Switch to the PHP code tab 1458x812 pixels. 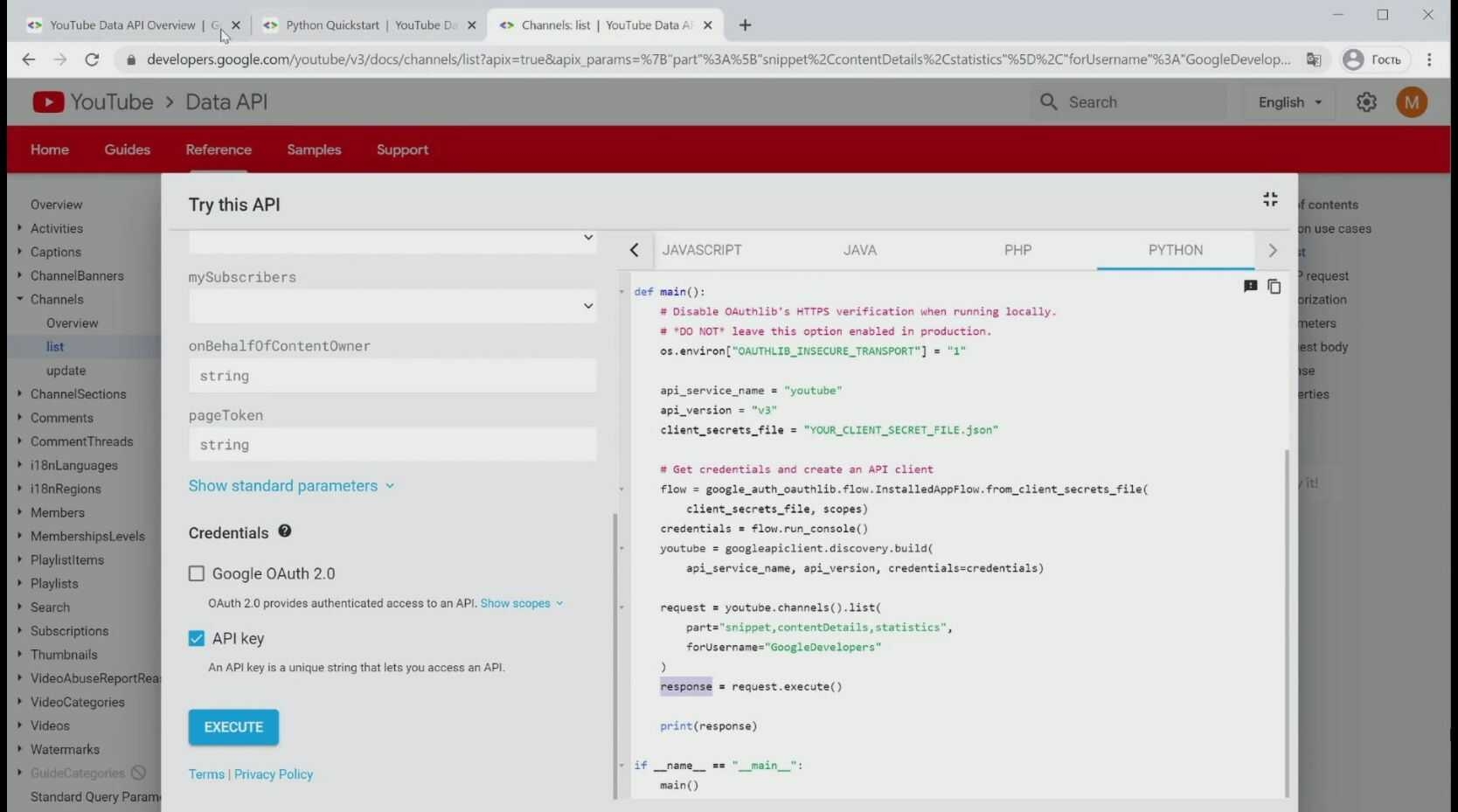[1018, 250]
